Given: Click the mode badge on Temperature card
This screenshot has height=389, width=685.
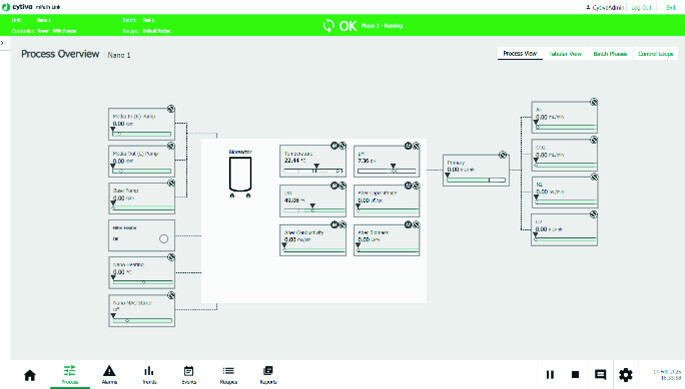Looking at the screenshot, I should [334, 146].
